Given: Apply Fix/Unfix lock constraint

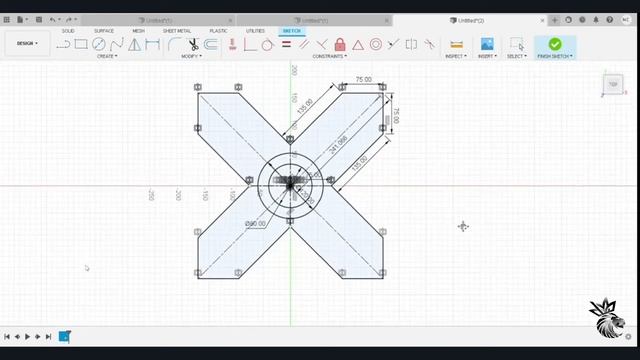Looking at the screenshot, I should pyautogui.click(x=340, y=44).
